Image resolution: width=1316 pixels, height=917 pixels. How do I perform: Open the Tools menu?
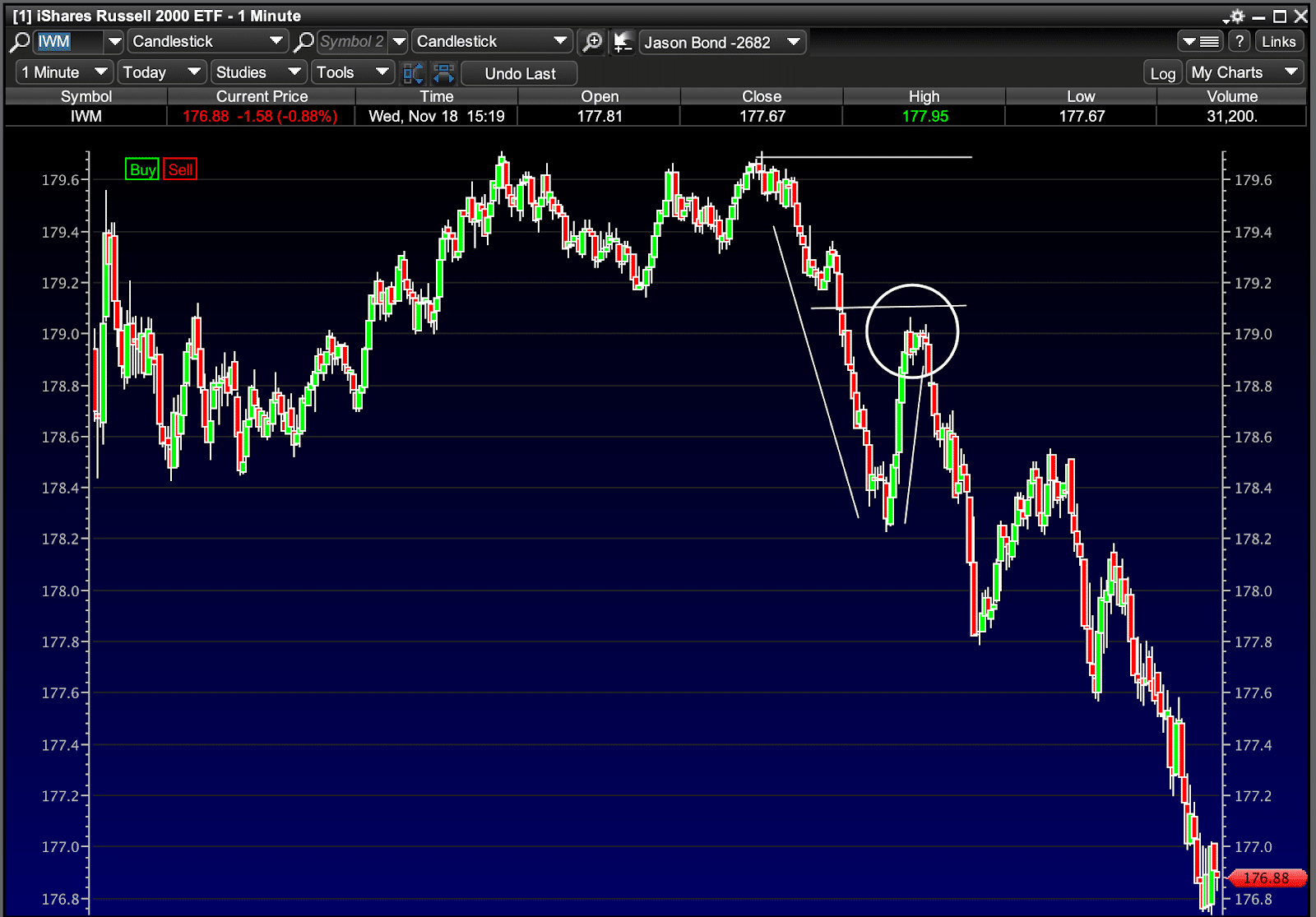click(x=352, y=72)
